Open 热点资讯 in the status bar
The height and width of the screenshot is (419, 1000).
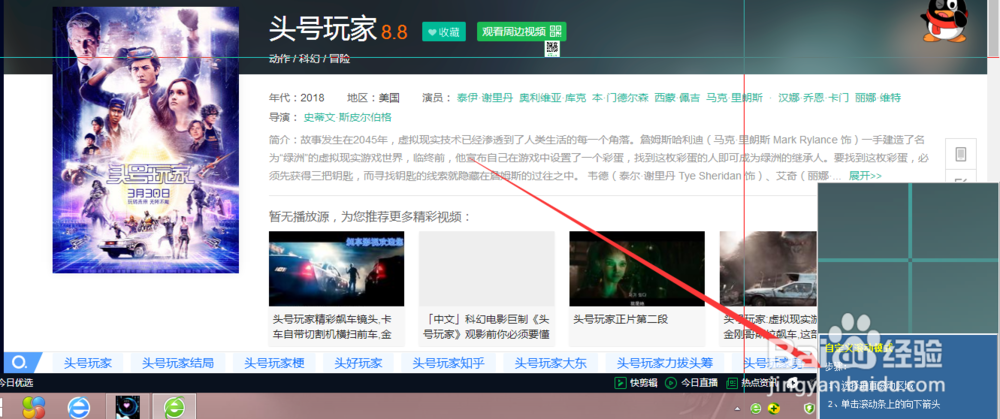(750, 383)
